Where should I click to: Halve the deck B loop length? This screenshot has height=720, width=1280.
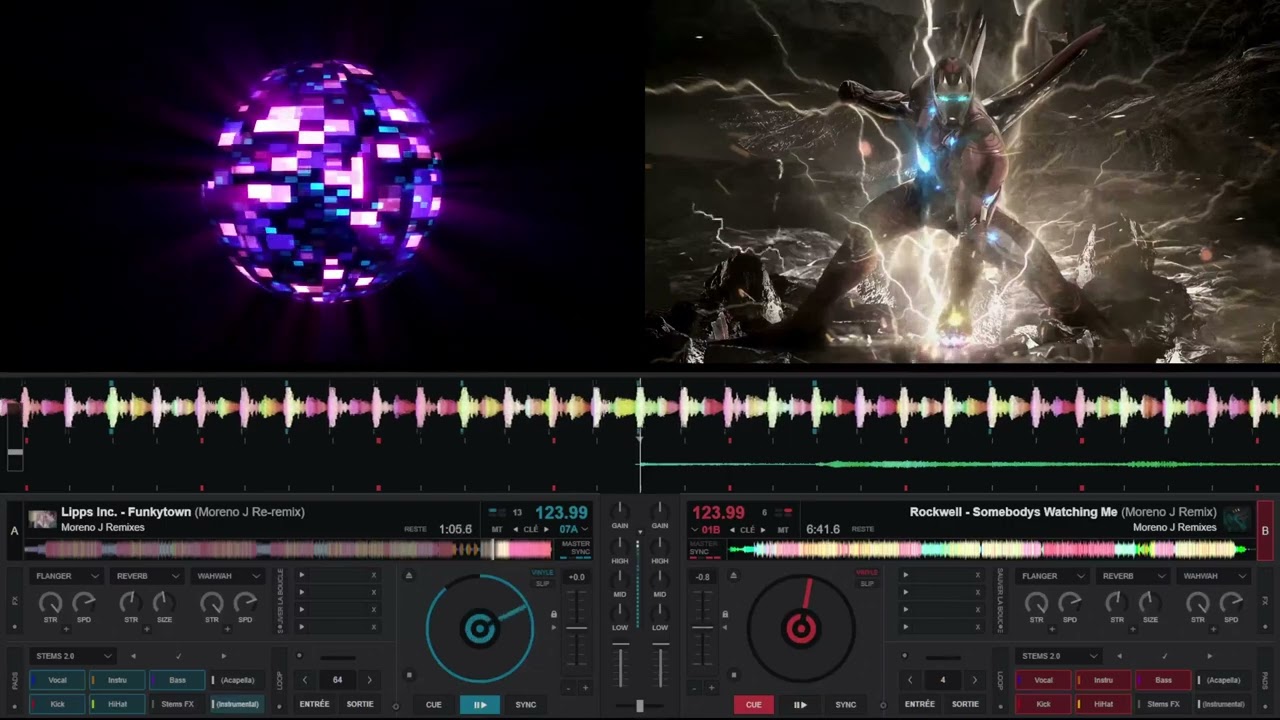910,680
